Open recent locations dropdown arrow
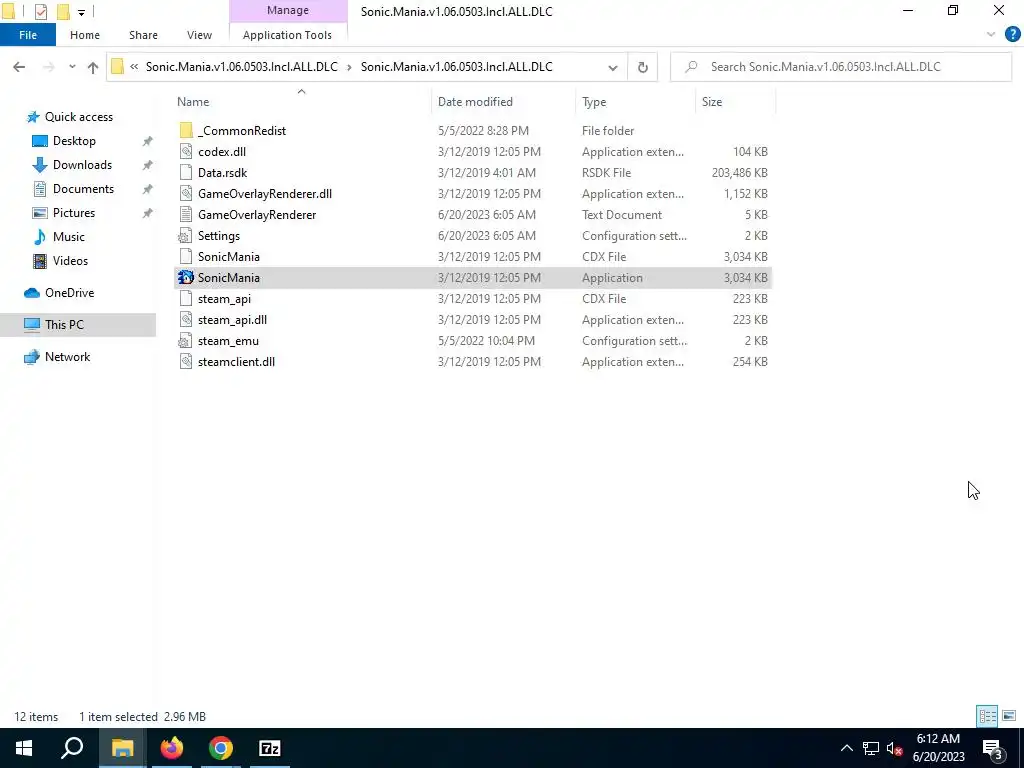This screenshot has width=1024, height=768. tap(72, 67)
